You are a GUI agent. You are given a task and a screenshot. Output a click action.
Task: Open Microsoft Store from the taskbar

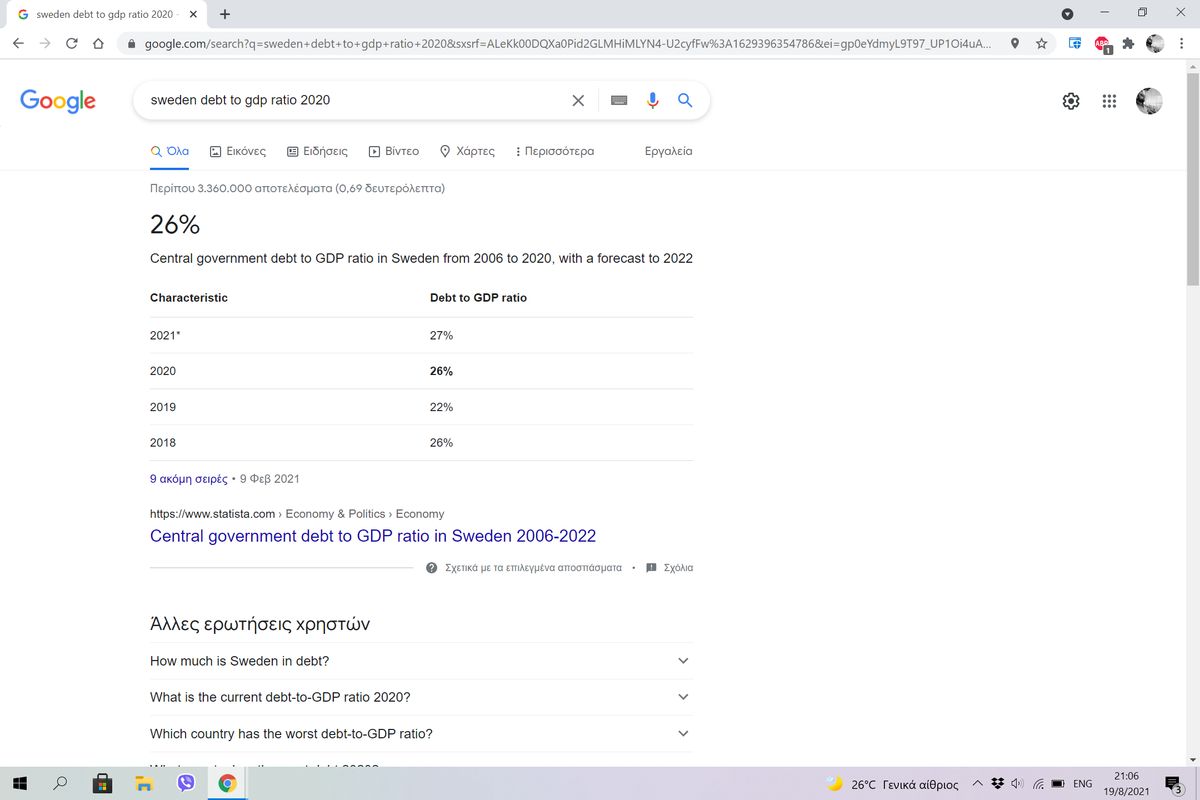point(102,784)
